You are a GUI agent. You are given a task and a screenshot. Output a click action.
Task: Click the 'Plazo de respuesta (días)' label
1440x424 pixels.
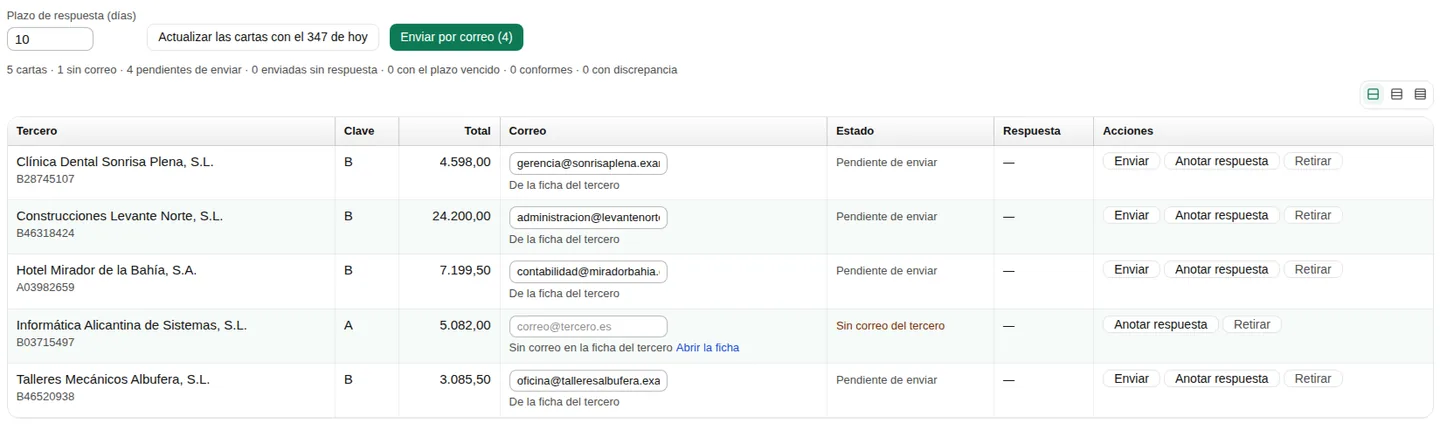(71, 16)
